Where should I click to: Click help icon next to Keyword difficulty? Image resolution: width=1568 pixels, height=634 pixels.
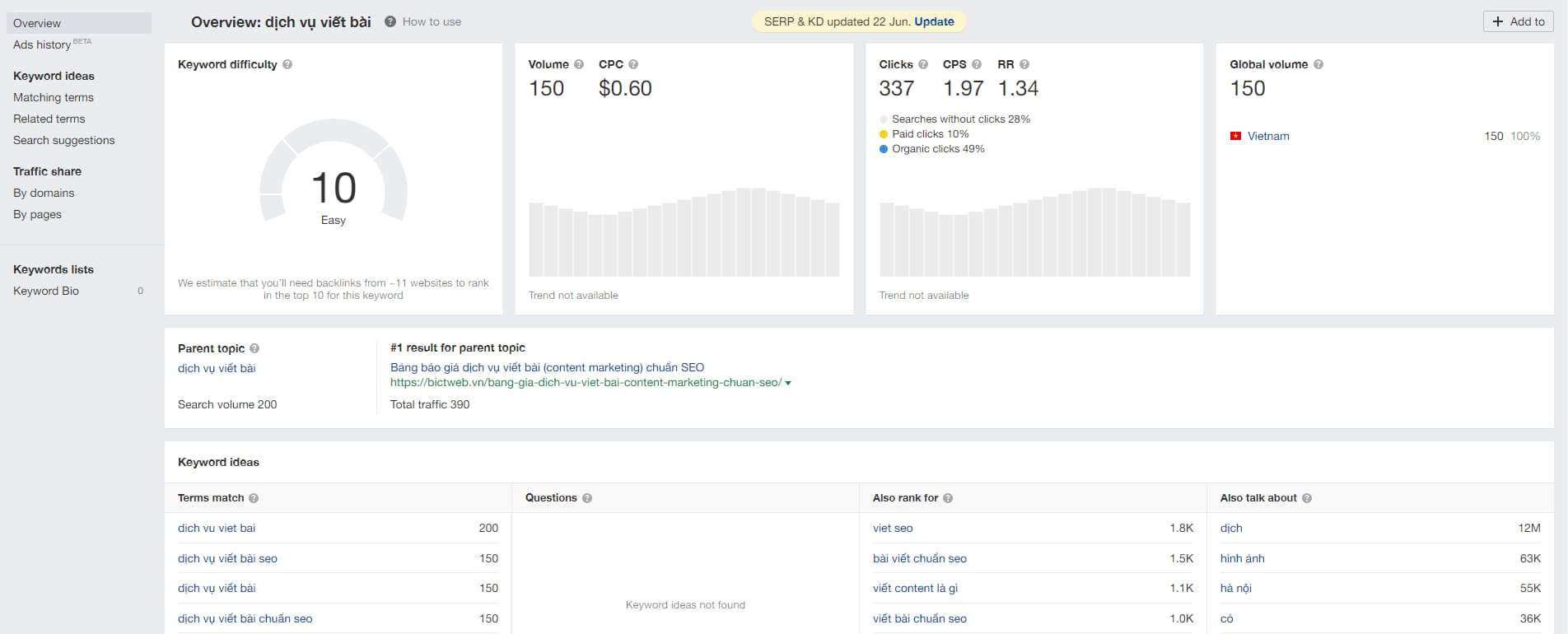[287, 64]
